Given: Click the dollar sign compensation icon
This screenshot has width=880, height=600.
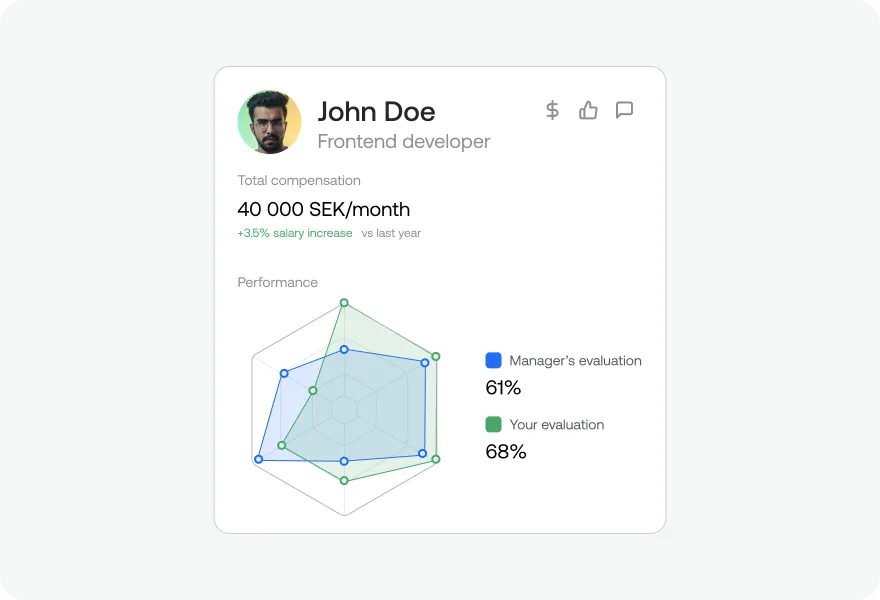Looking at the screenshot, I should click(552, 110).
